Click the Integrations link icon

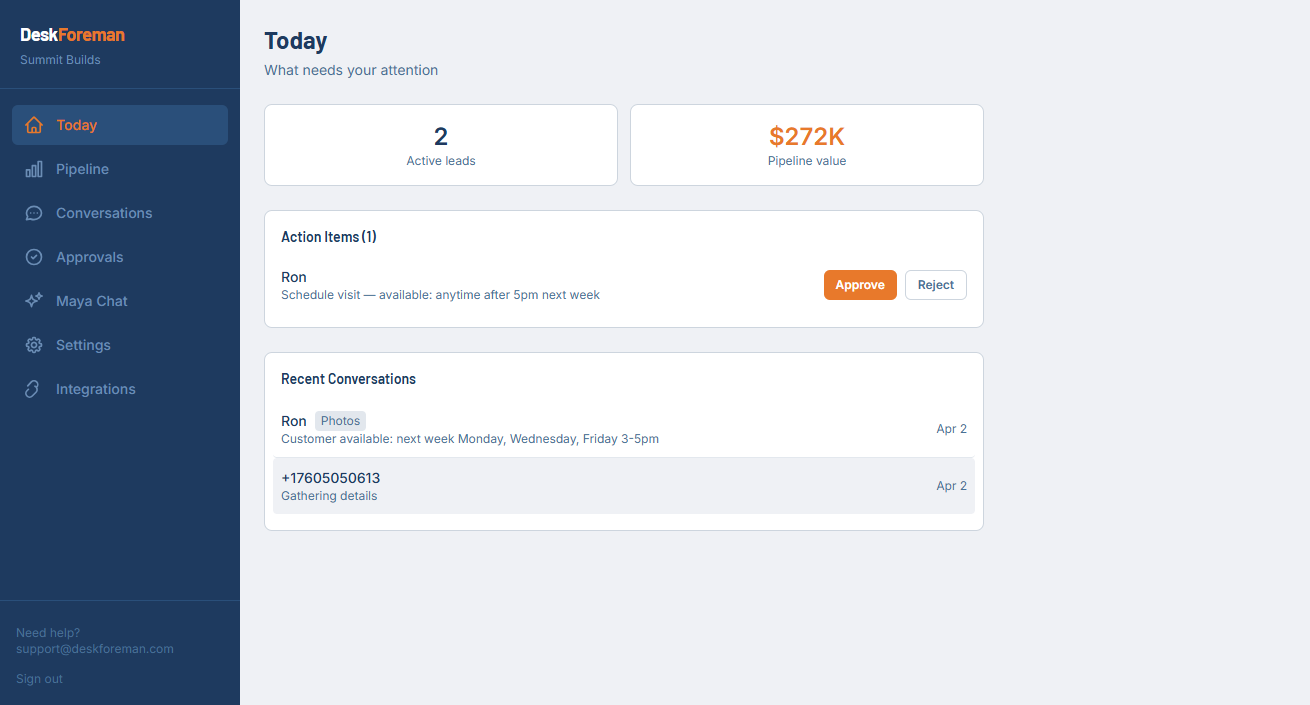click(x=34, y=389)
